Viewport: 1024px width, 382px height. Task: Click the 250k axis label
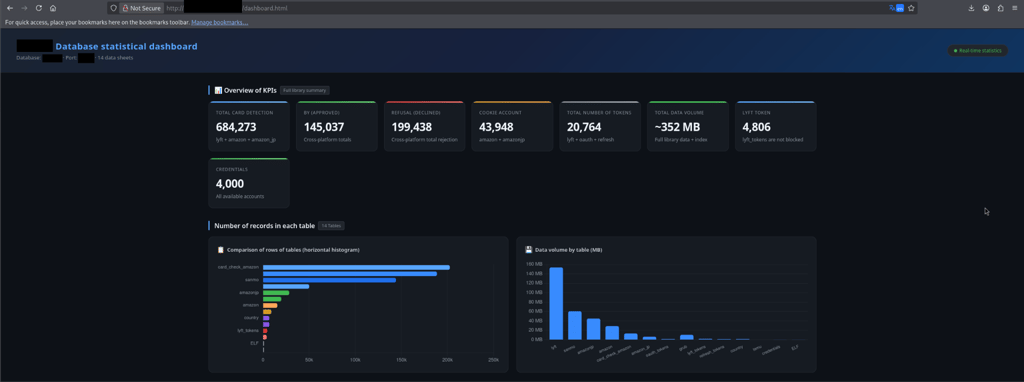[x=494, y=360]
